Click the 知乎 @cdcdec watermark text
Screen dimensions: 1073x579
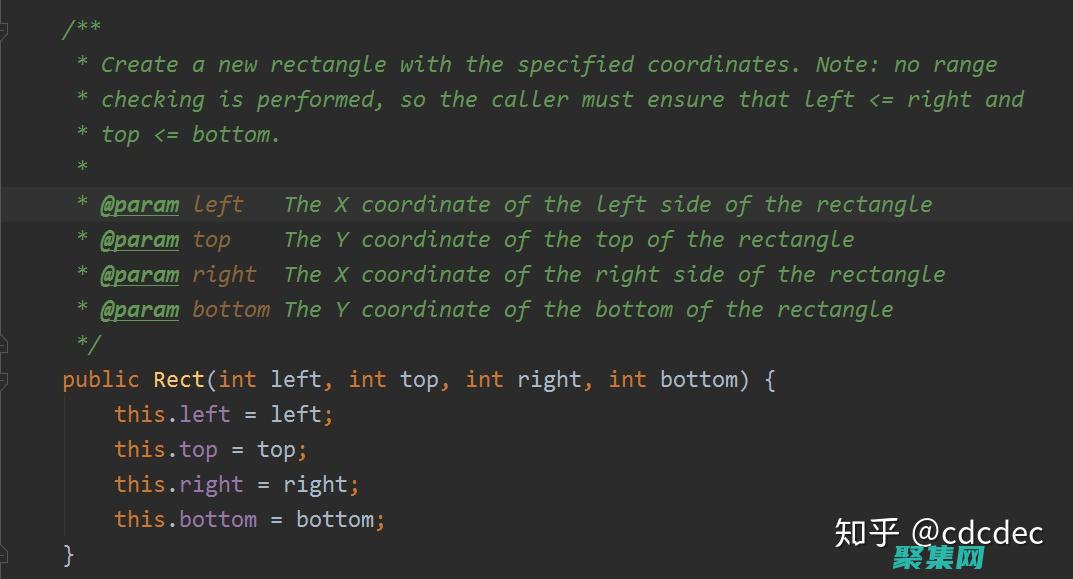click(938, 532)
